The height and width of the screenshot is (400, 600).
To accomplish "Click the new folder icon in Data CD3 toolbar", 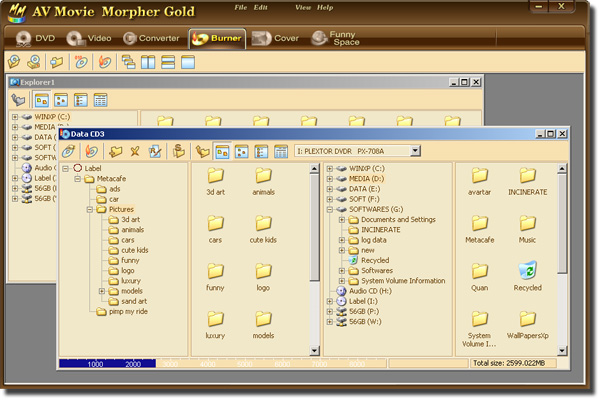I will 115,151.
